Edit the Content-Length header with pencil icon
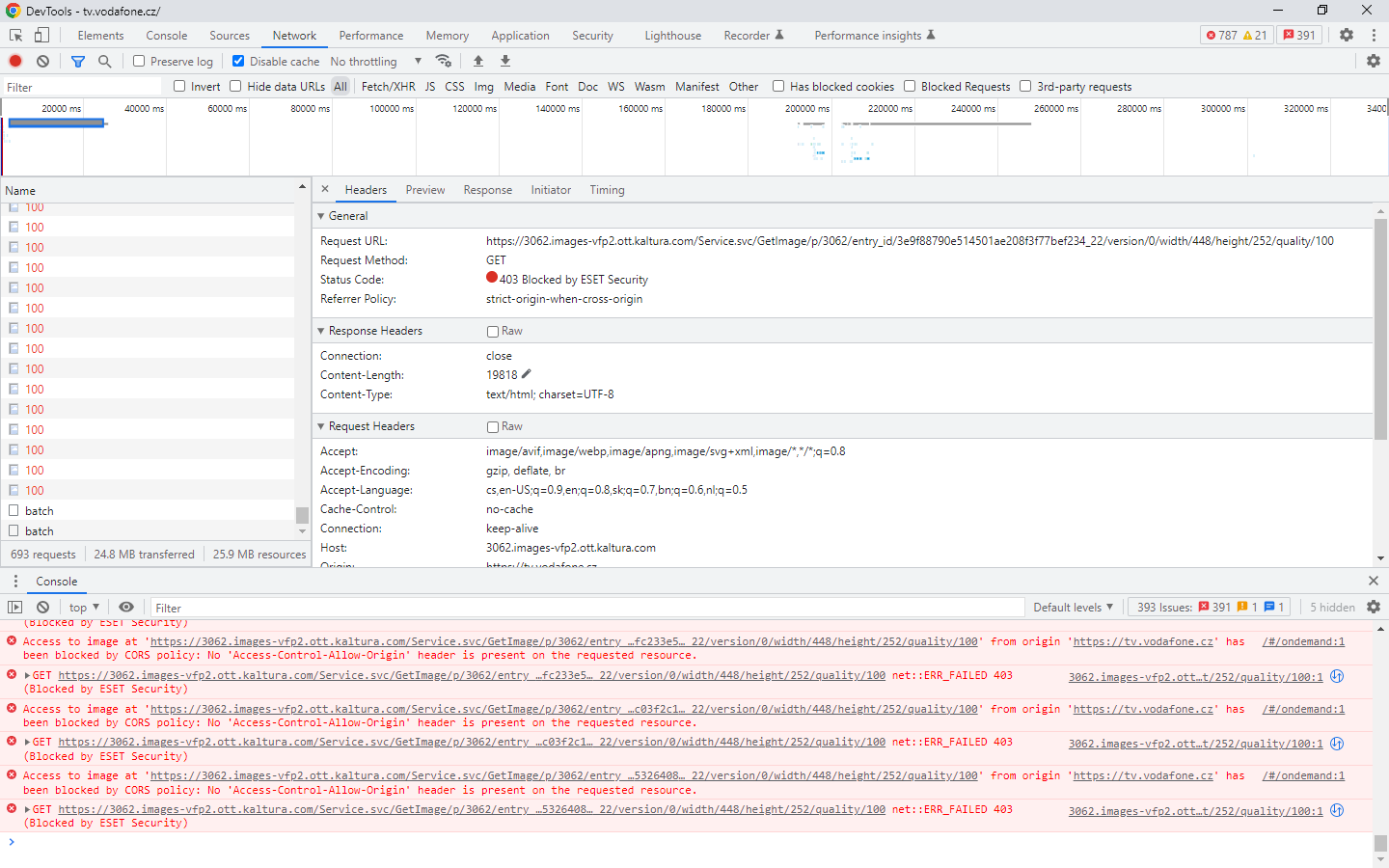This screenshot has width=1389, height=868. [527, 374]
